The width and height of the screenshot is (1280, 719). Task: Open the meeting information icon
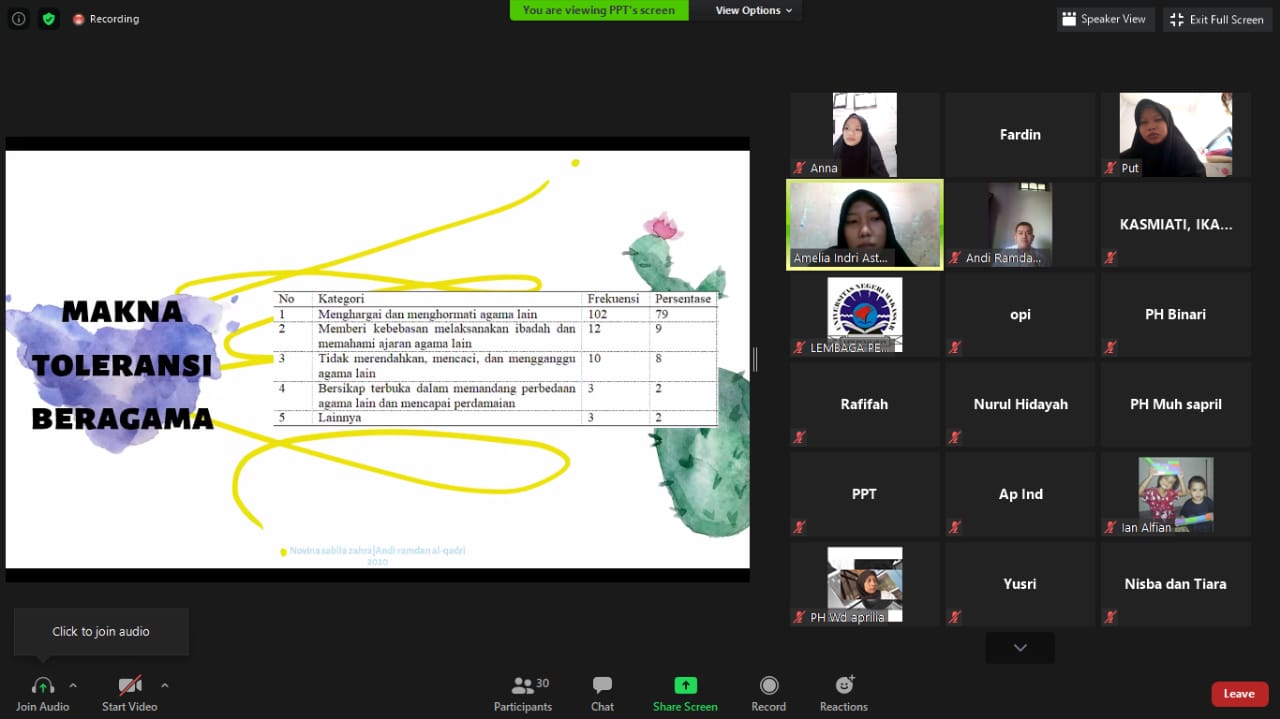click(x=18, y=19)
